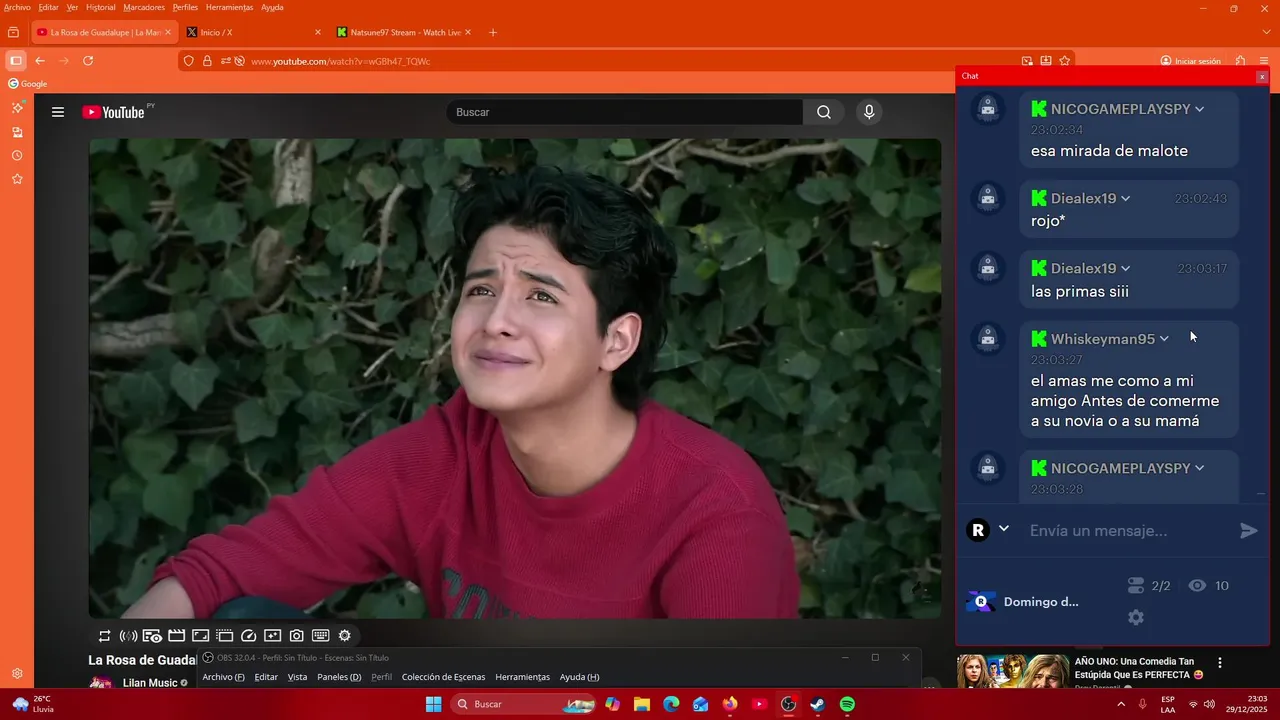
Task: Switch to the Natsune97 Stream tab
Action: 404,32
